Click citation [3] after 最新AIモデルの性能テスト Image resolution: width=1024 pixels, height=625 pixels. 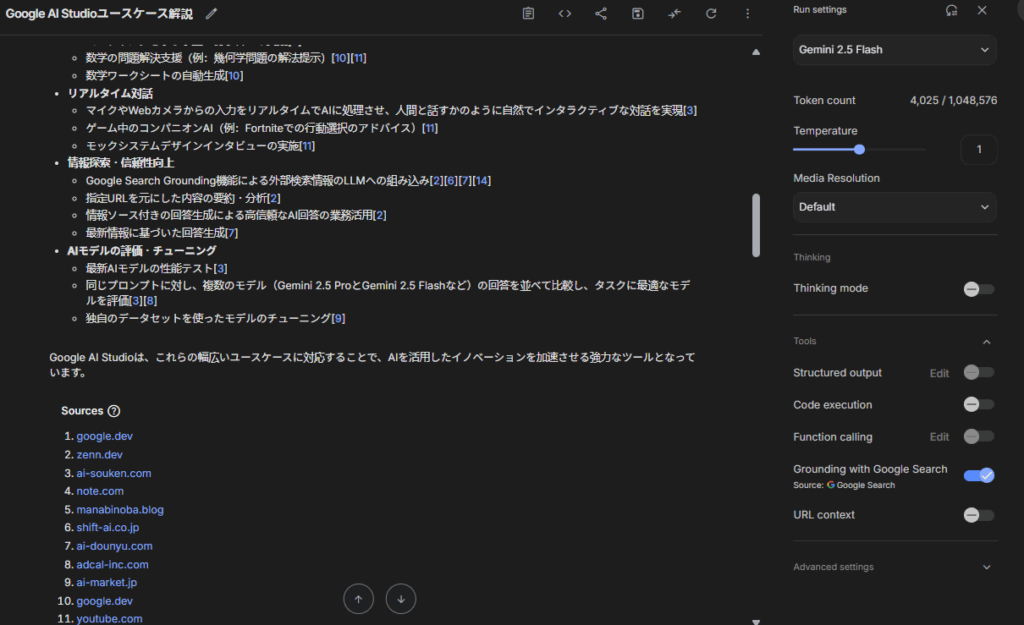tap(221, 268)
